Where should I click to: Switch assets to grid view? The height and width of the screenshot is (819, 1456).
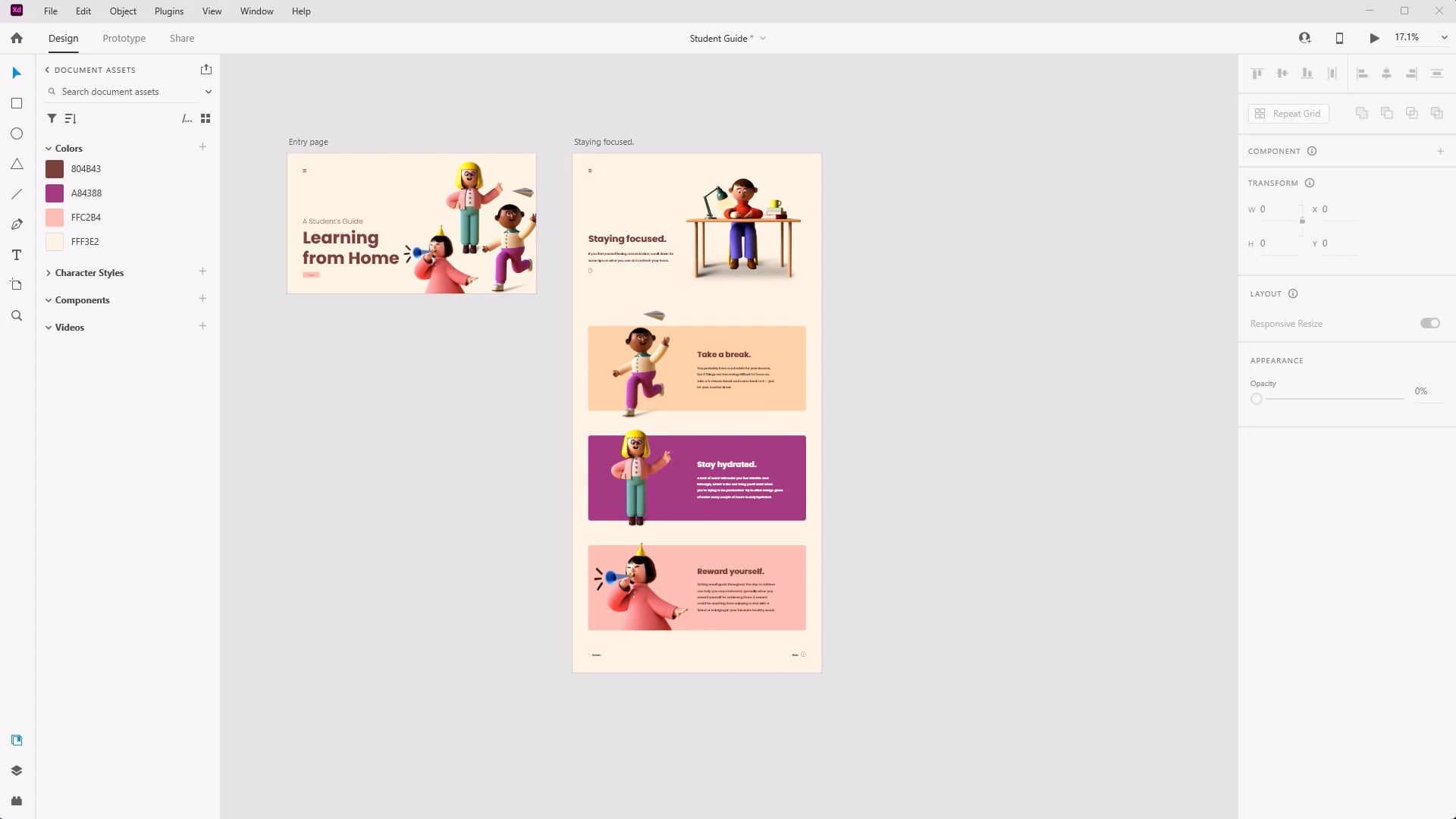click(x=206, y=118)
